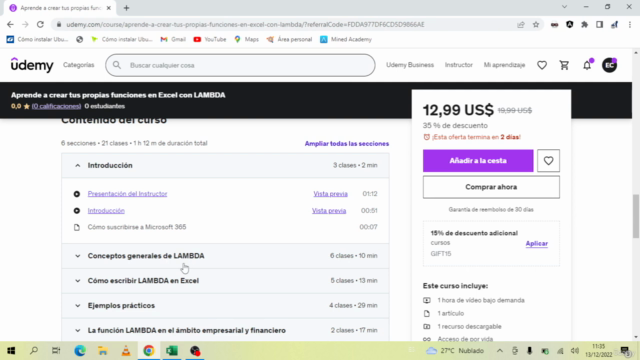The height and width of the screenshot is (360, 640).
Task: Launch Microsoft Edge from the taskbar
Action: (80, 351)
